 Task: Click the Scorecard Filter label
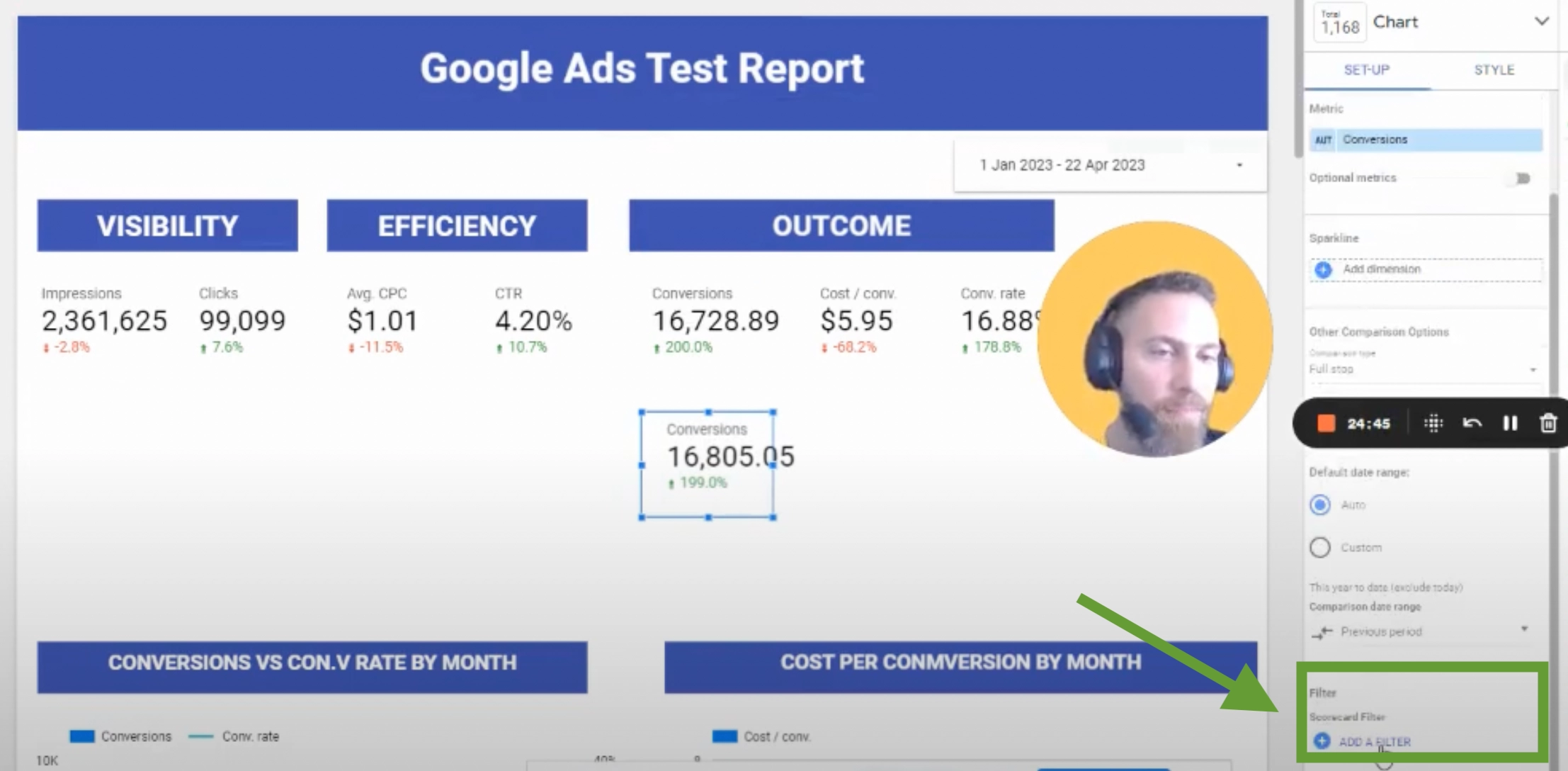click(x=1346, y=716)
